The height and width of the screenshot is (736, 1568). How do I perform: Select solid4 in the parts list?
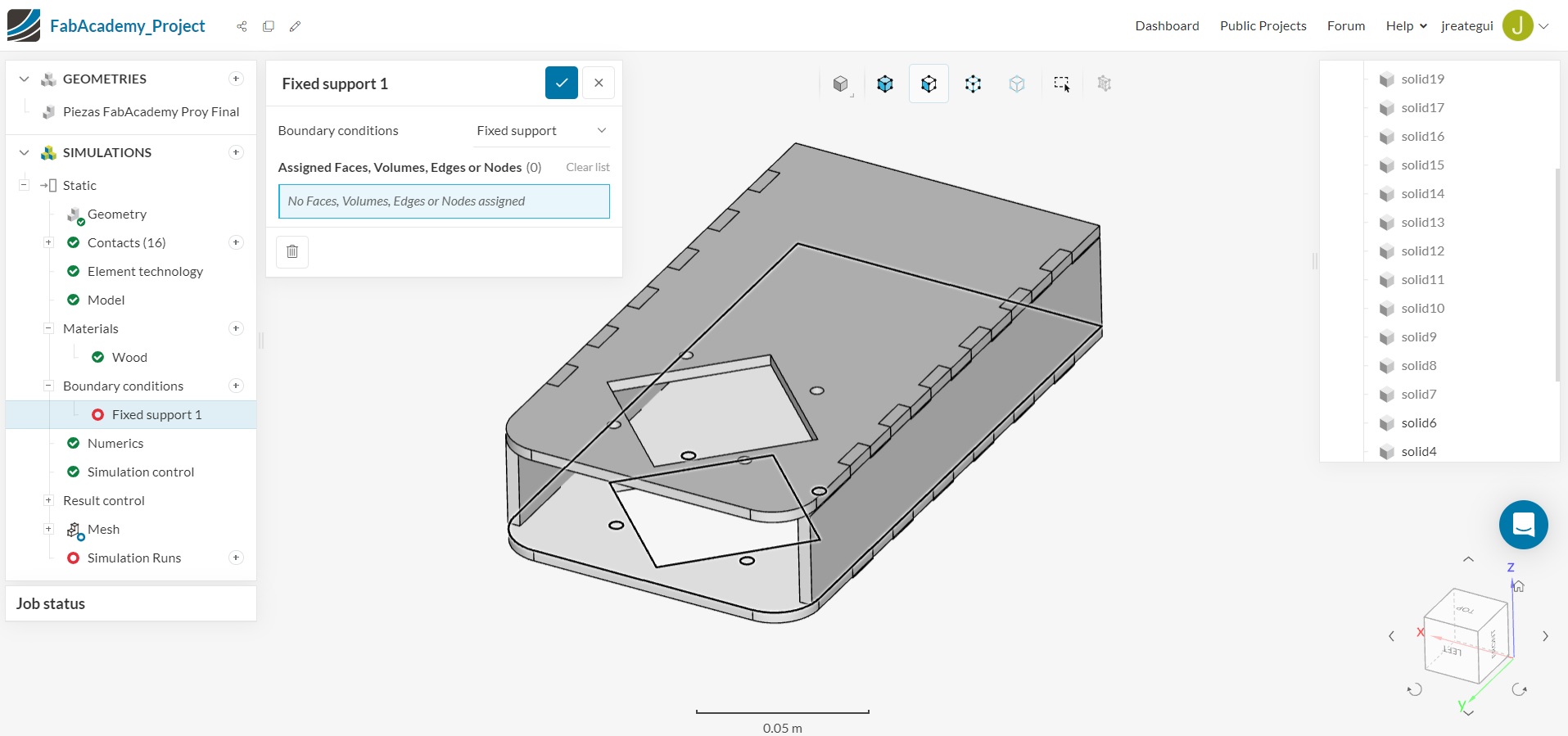click(1418, 452)
